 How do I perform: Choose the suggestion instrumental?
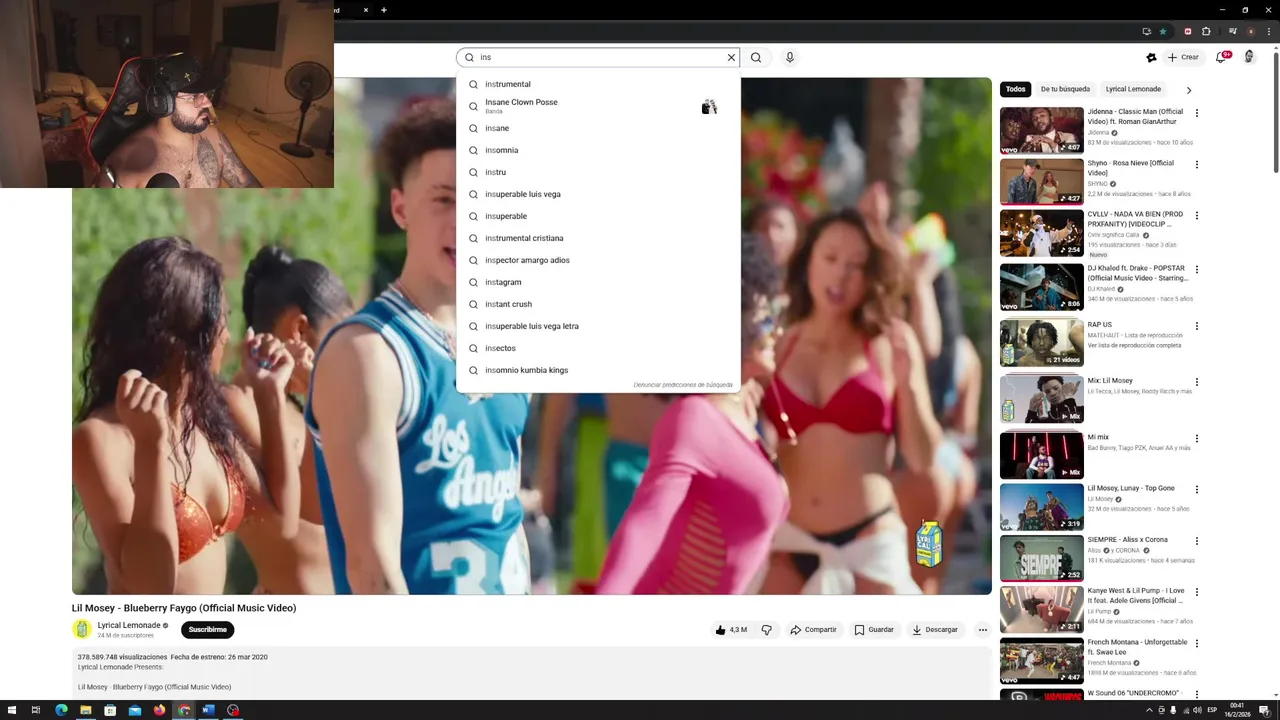pyautogui.click(x=598, y=84)
